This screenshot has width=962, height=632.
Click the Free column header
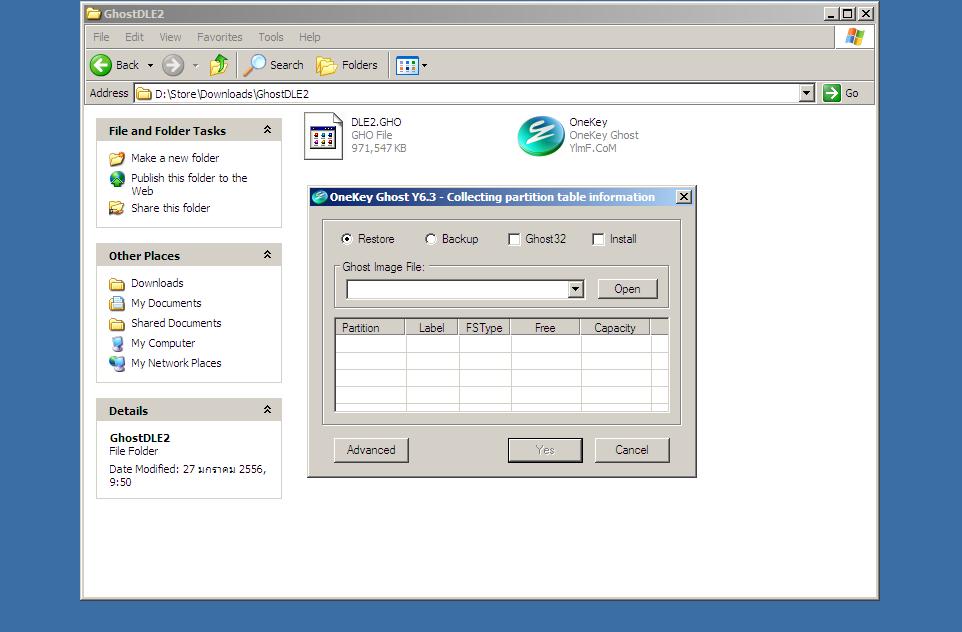[x=545, y=328]
